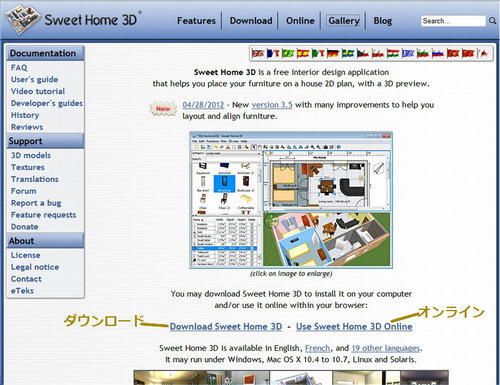Open the version 3.5 link

point(272,105)
